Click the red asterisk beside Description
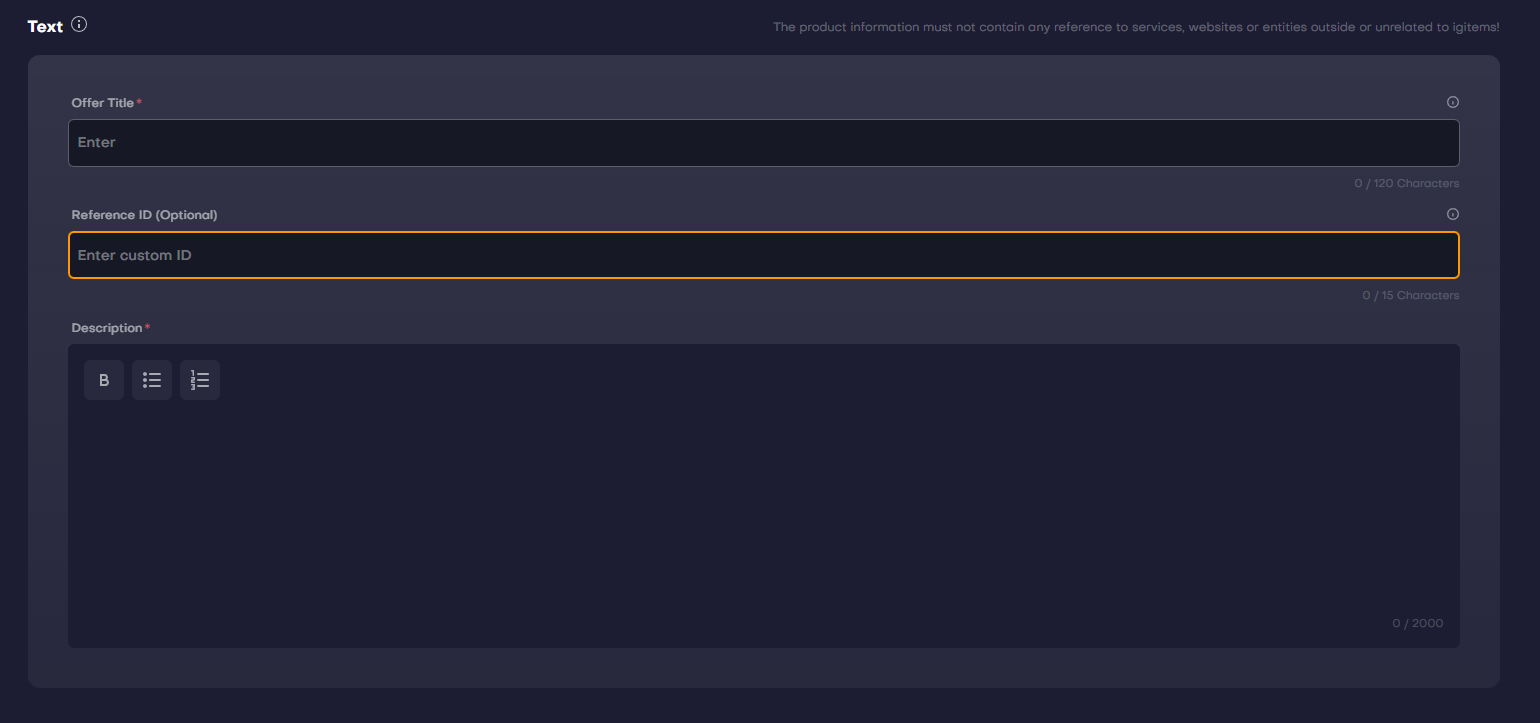1540x723 pixels. (x=148, y=327)
